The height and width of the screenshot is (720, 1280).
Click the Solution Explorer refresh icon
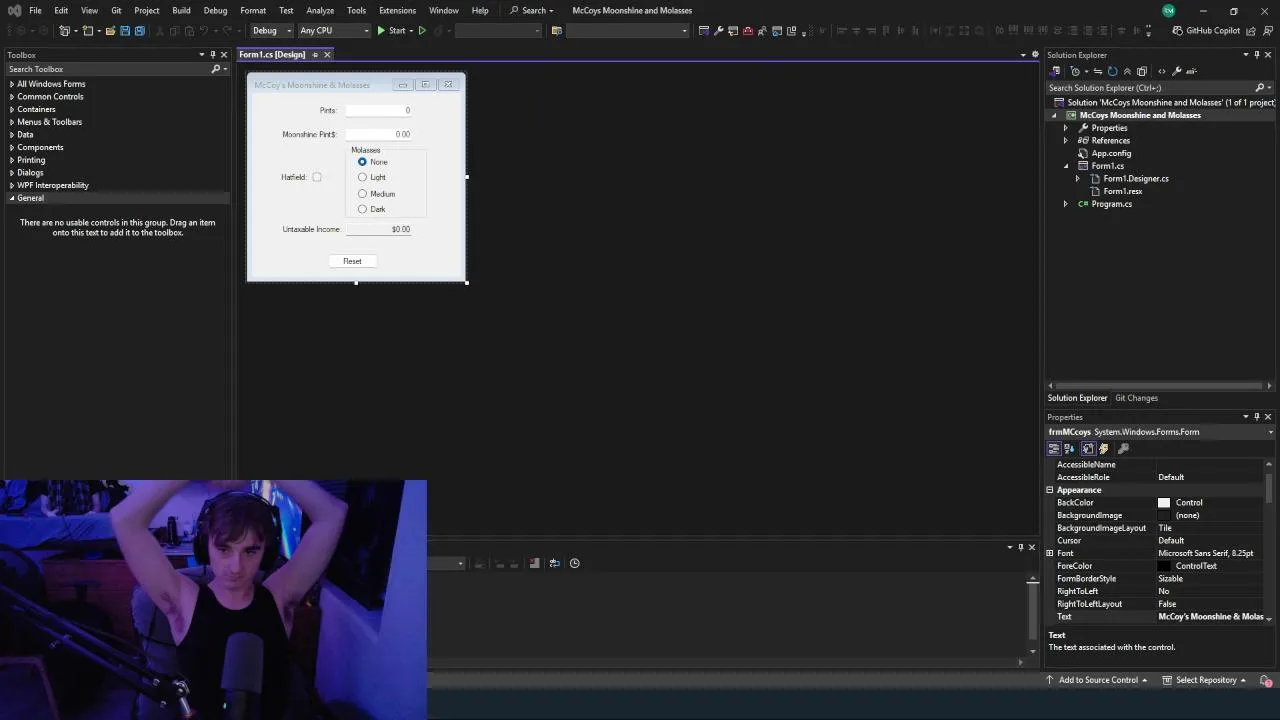coord(1112,71)
